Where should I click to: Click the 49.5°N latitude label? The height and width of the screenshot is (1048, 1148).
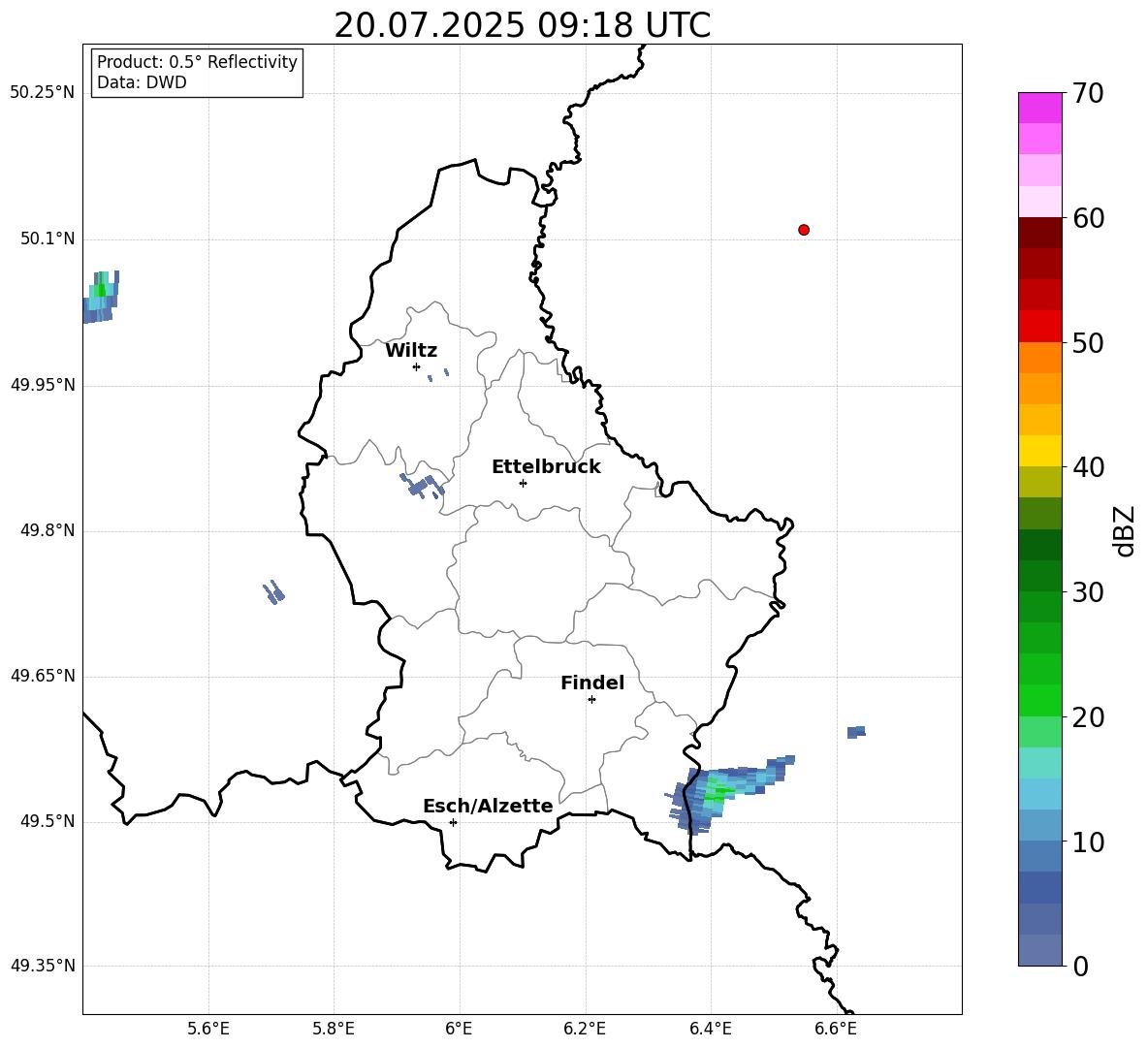point(48,821)
